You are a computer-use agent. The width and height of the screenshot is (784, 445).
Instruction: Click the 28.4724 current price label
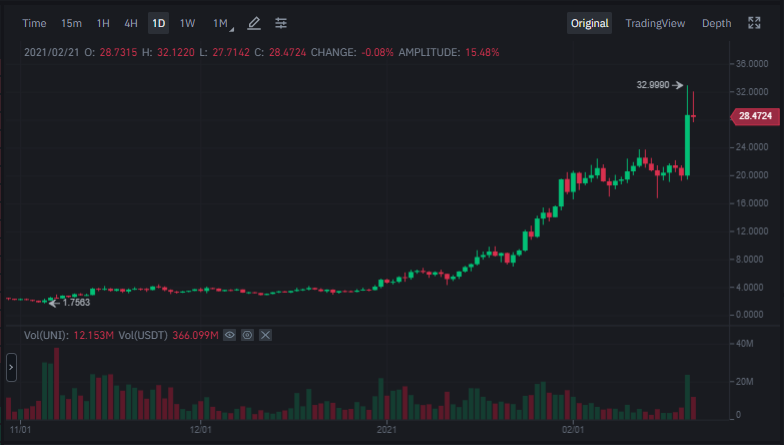coord(755,116)
